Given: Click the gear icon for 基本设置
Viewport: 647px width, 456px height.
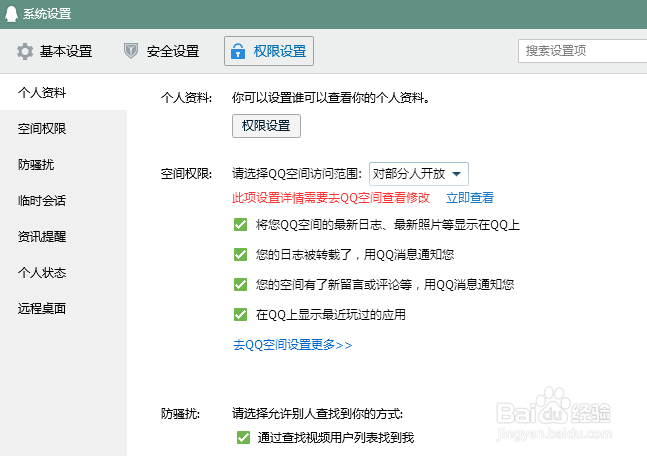Looking at the screenshot, I should (25, 51).
